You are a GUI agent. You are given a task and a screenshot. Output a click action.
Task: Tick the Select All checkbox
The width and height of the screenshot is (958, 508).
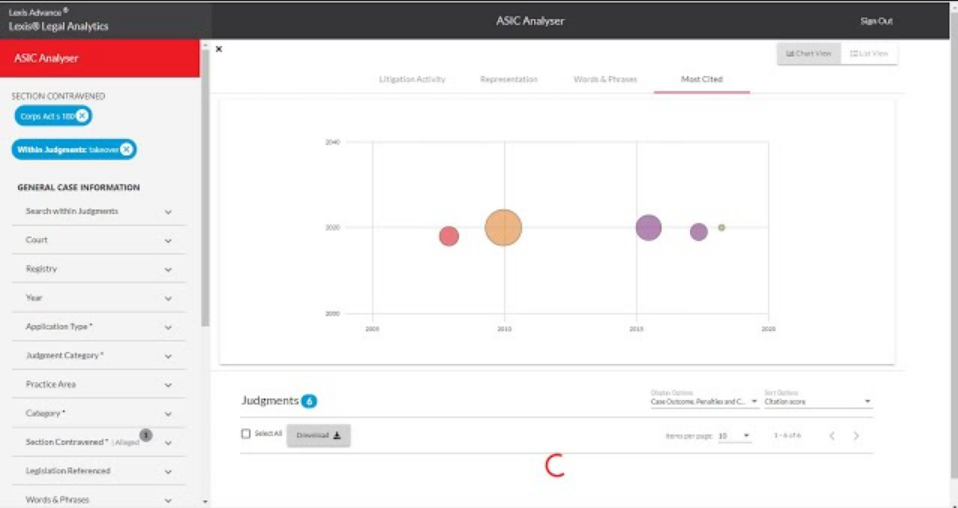tap(246, 433)
